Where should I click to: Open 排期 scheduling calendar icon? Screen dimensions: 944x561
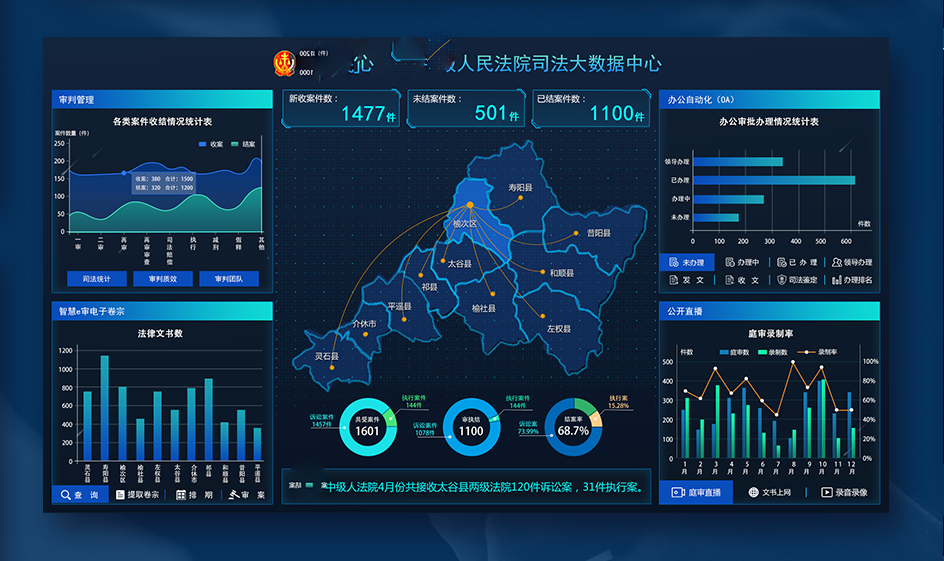181,495
